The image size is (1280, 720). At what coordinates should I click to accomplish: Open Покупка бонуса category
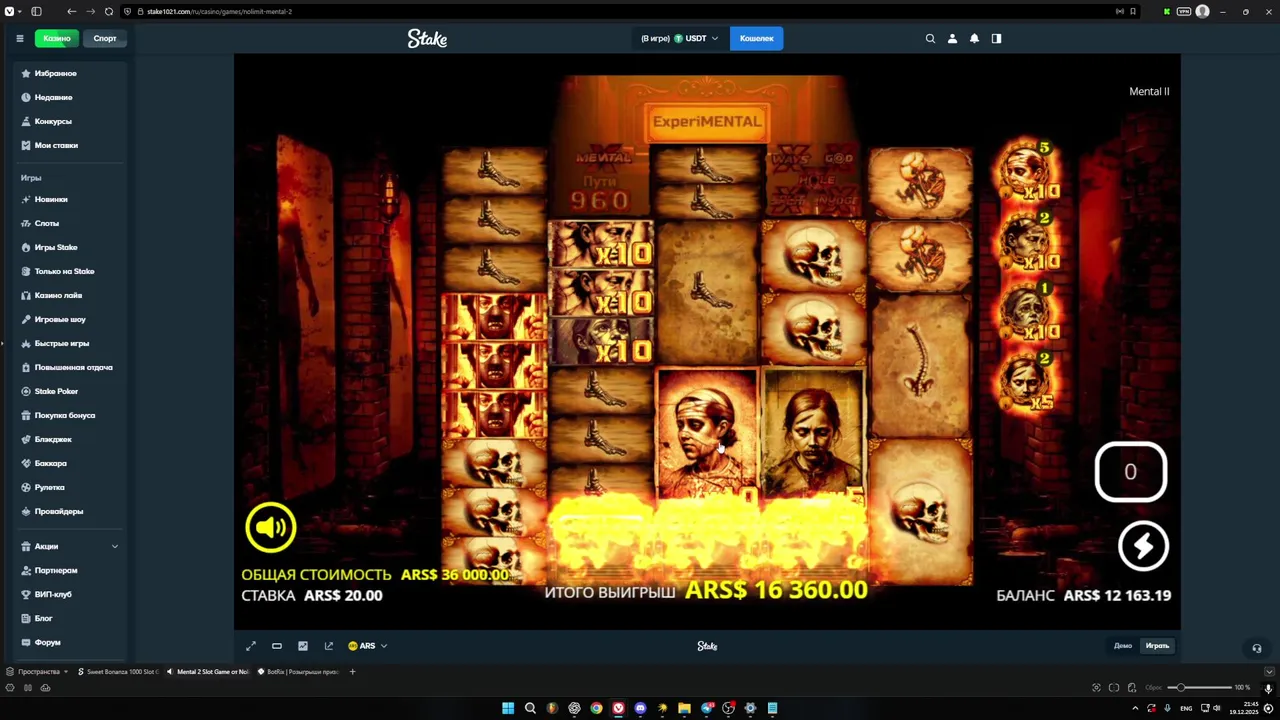[x=70, y=415]
